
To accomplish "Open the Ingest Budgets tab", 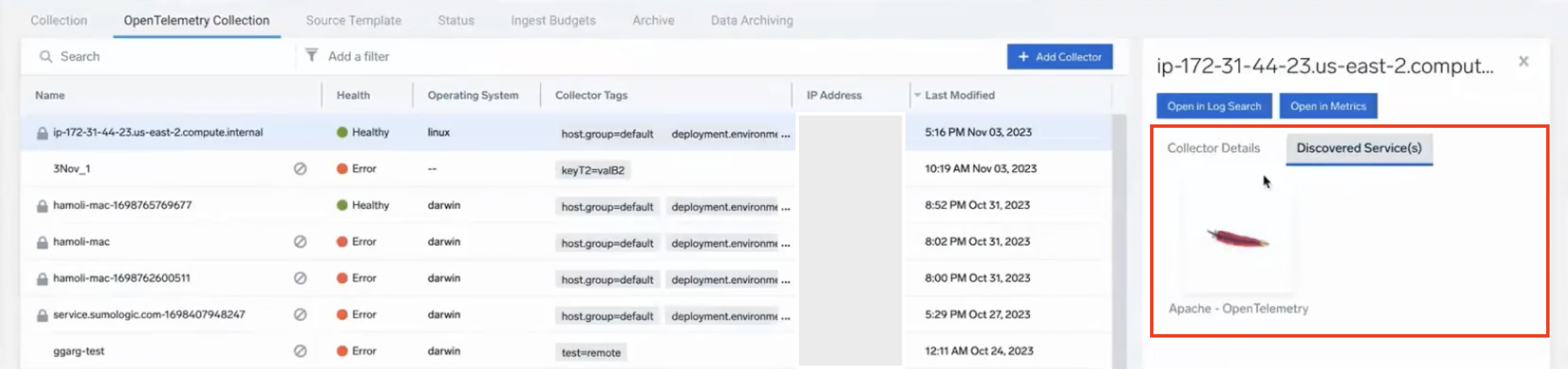I will pyautogui.click(x=553, y=20).
